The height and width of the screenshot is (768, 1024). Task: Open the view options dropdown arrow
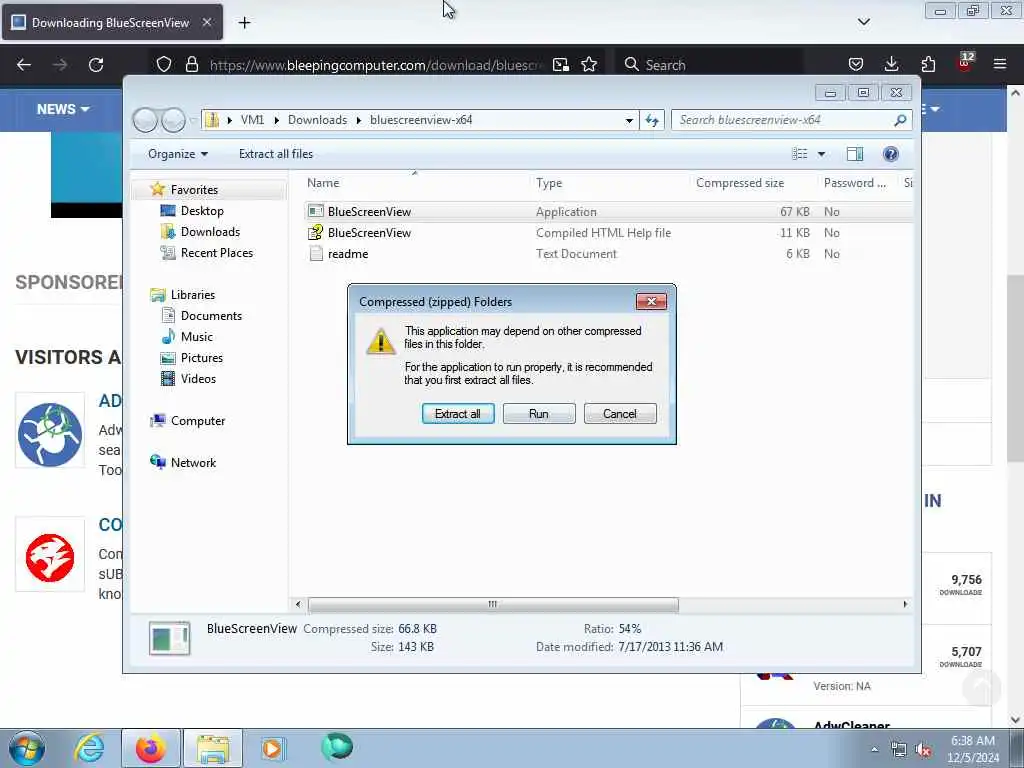tap(821, 154)
